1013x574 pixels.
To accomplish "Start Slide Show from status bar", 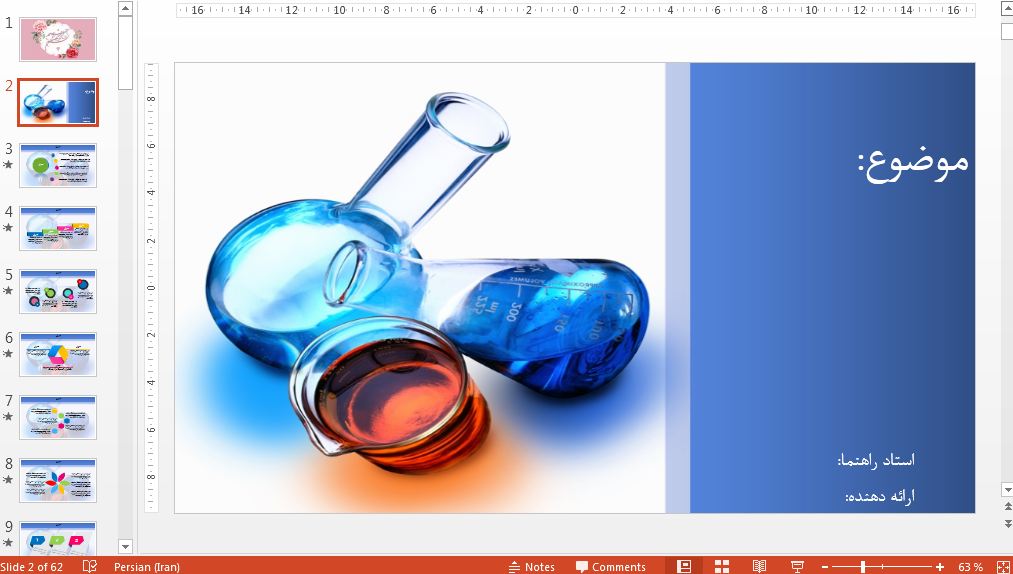I will coord(797,566).
